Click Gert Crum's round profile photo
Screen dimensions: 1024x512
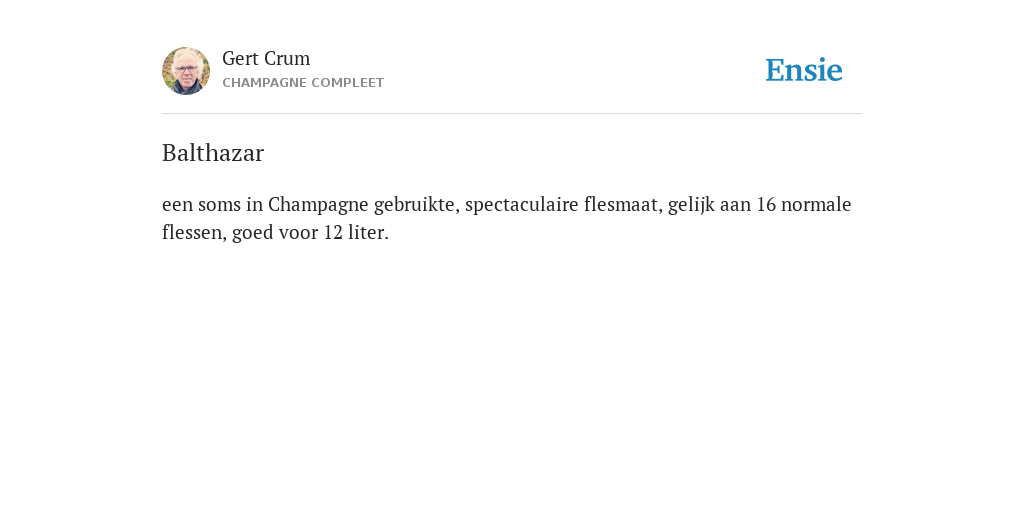[186, 71]
